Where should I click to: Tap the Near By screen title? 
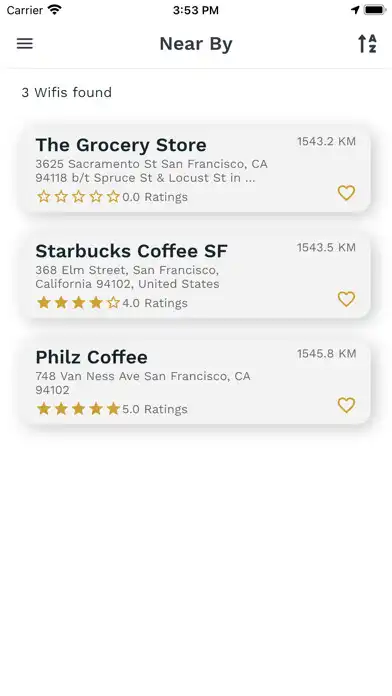196,44
